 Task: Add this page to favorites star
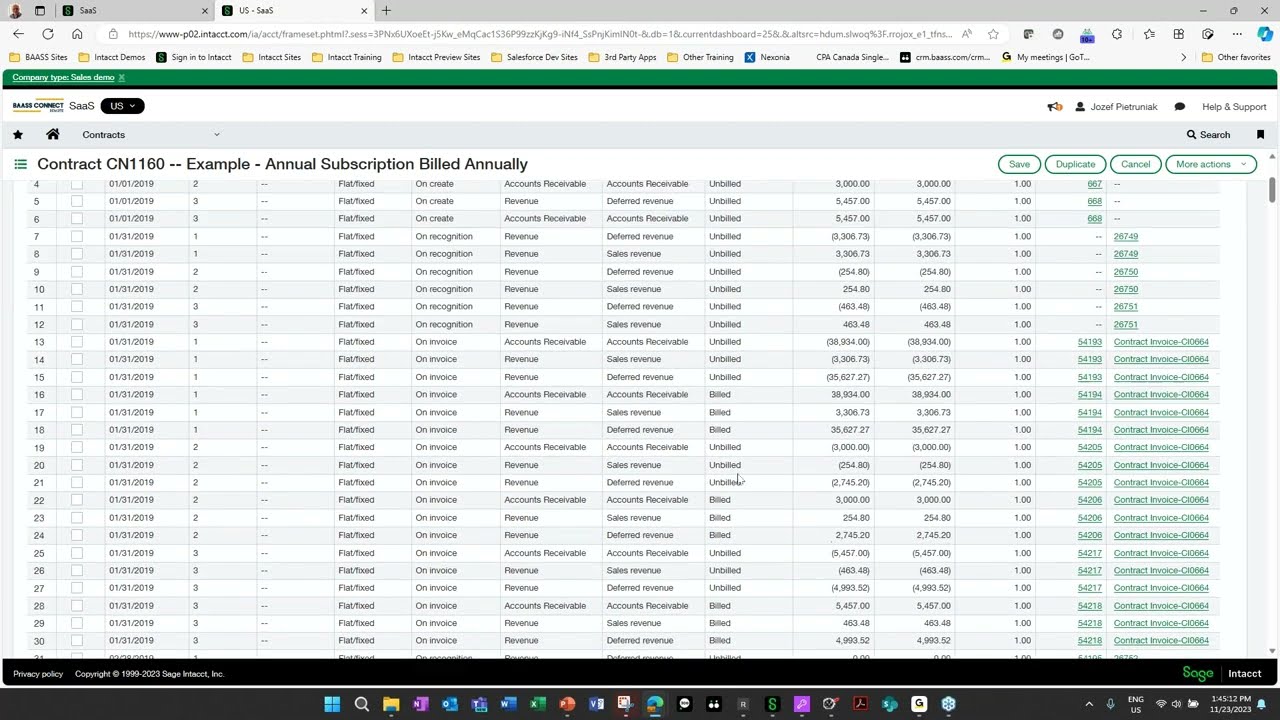[x=993, y=34]
